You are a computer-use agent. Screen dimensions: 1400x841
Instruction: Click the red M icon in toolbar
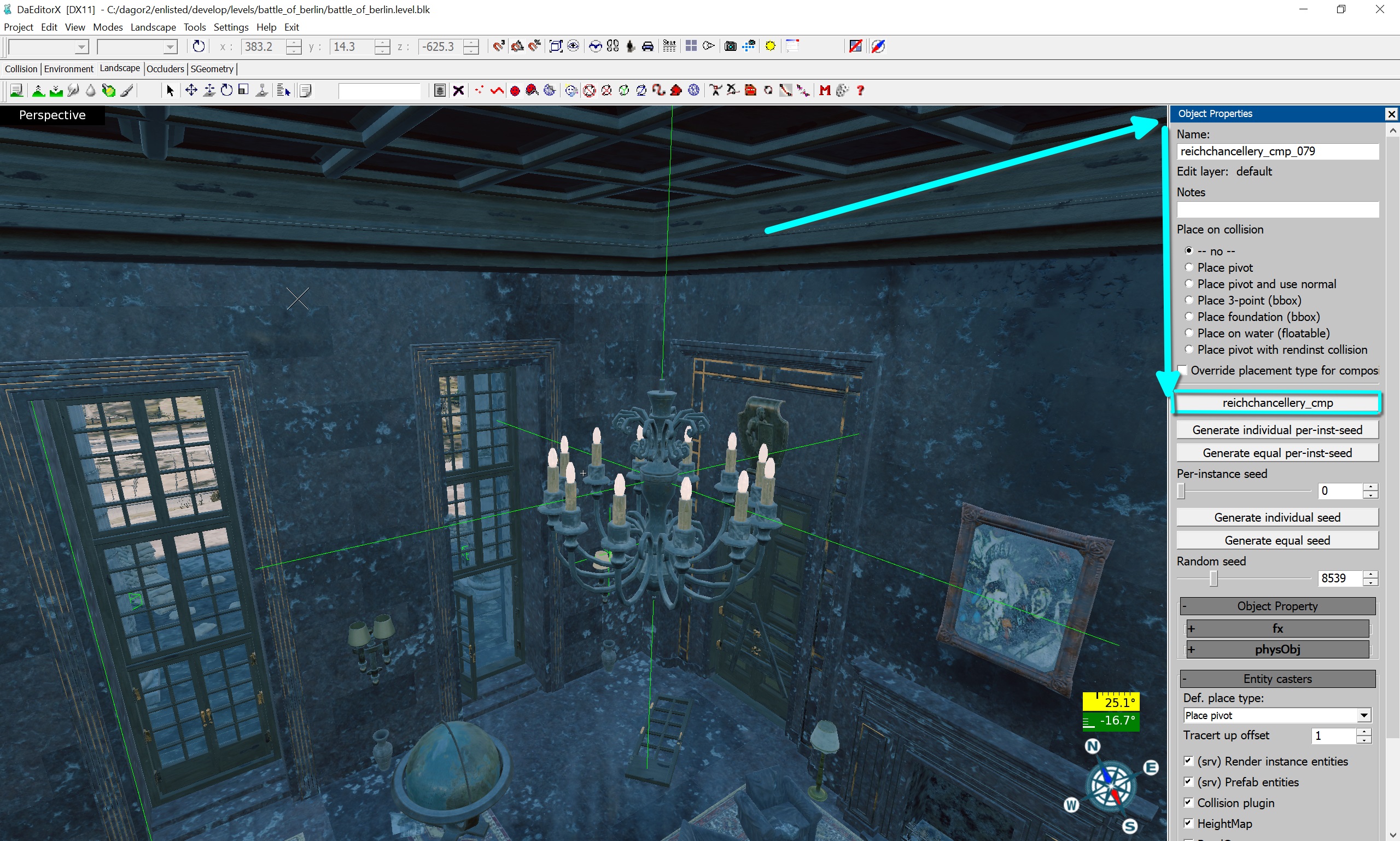[824, 91]
